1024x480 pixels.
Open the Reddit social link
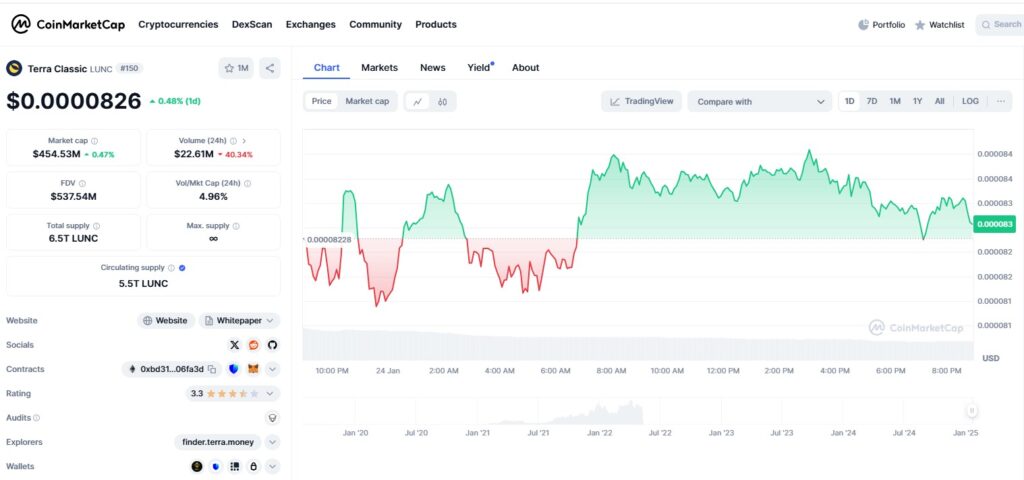point(254,345)
